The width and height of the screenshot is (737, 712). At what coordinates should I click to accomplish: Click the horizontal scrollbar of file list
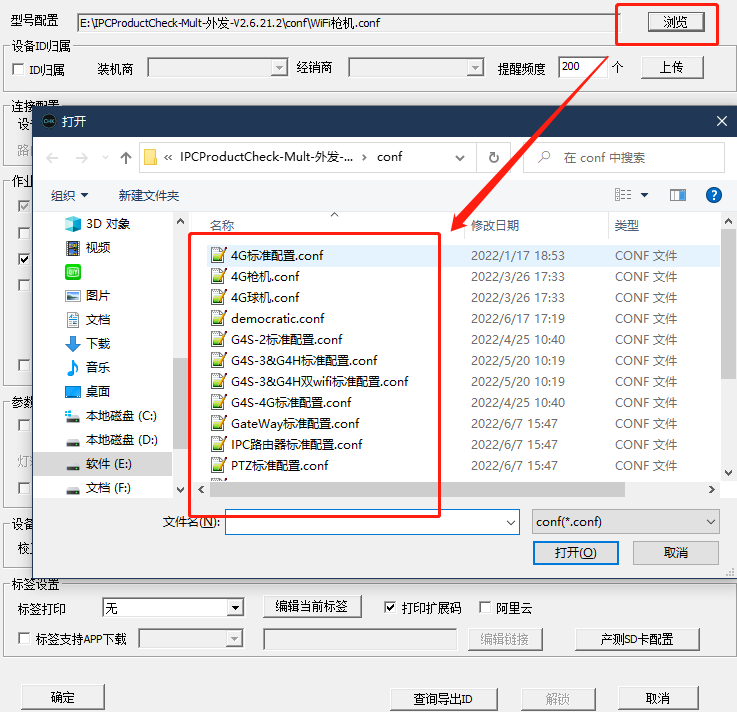coord(417,490)
